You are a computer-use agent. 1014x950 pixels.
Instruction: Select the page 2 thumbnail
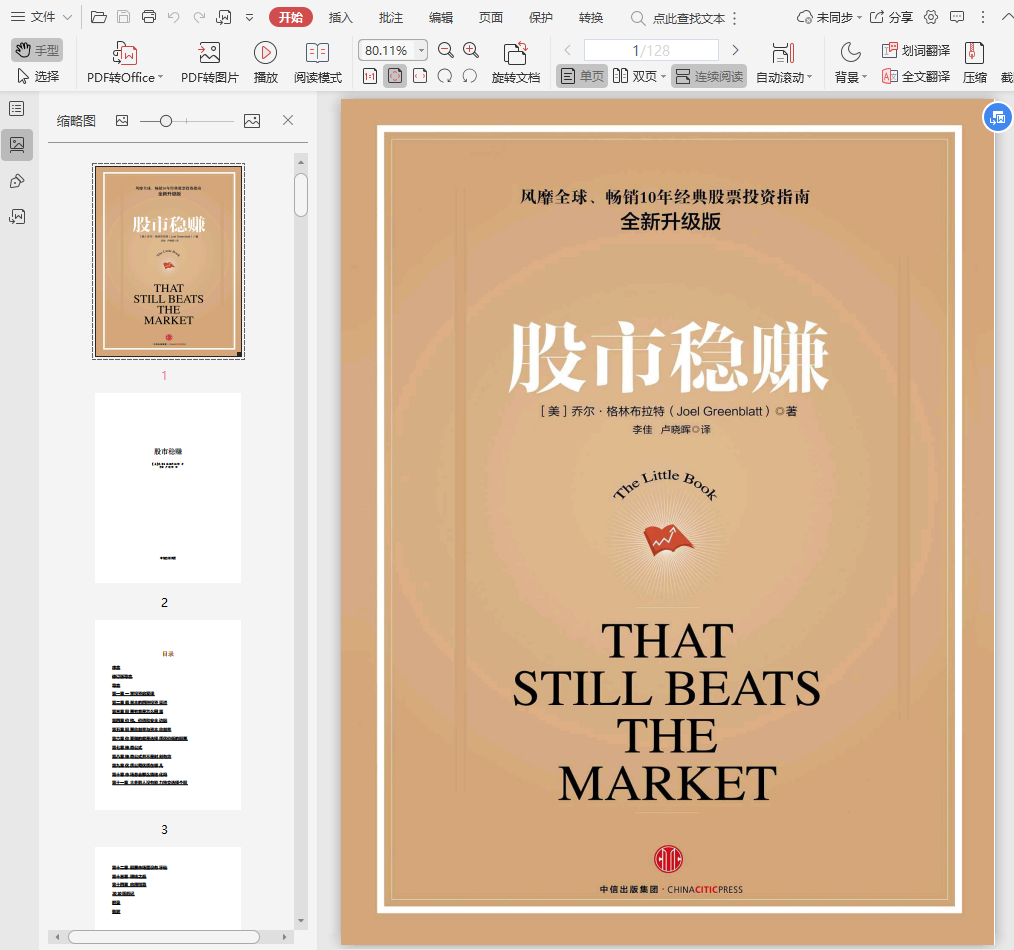(x=168, y=488)
